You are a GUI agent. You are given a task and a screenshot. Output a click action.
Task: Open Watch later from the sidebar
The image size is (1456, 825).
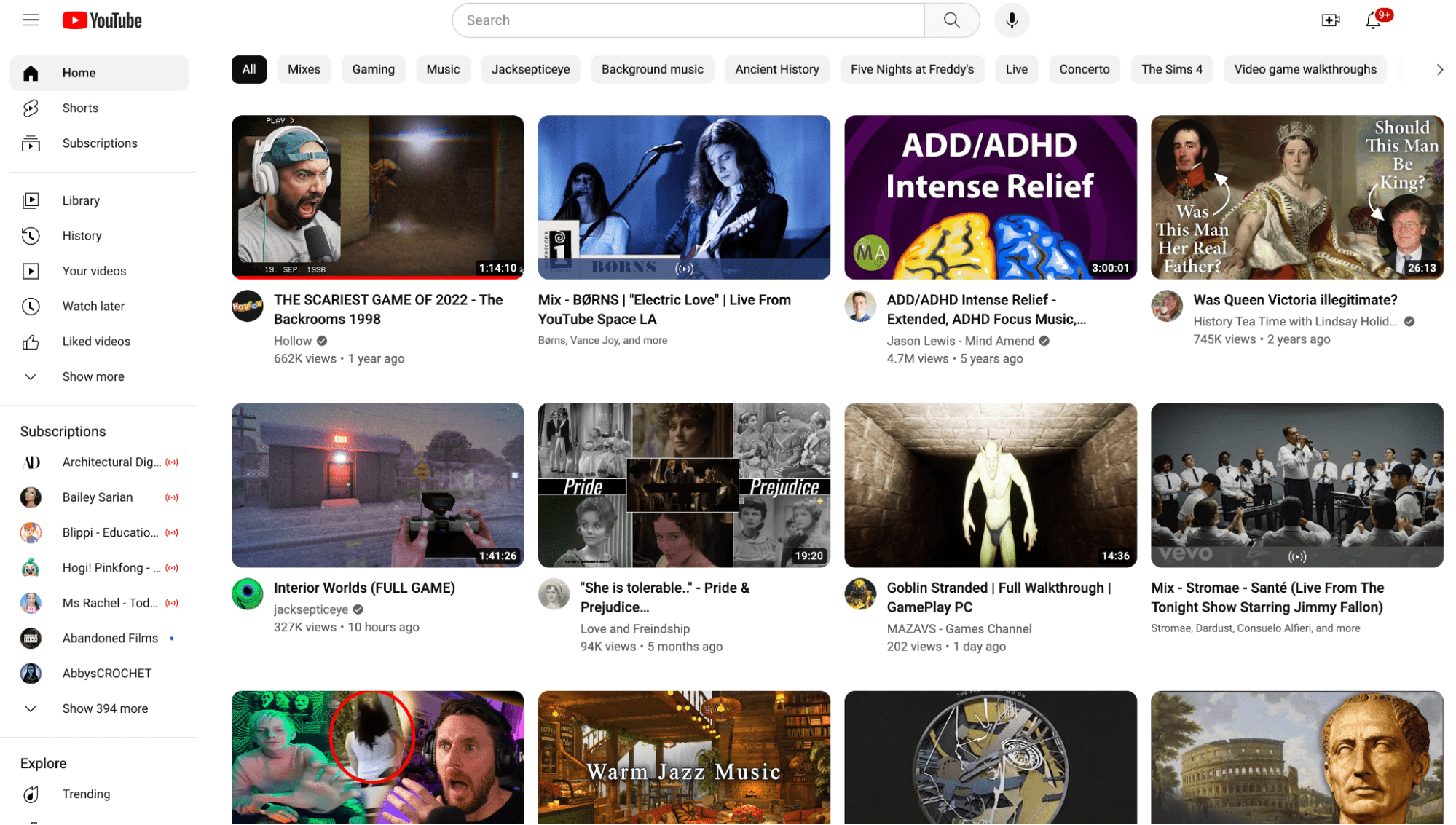93,306
